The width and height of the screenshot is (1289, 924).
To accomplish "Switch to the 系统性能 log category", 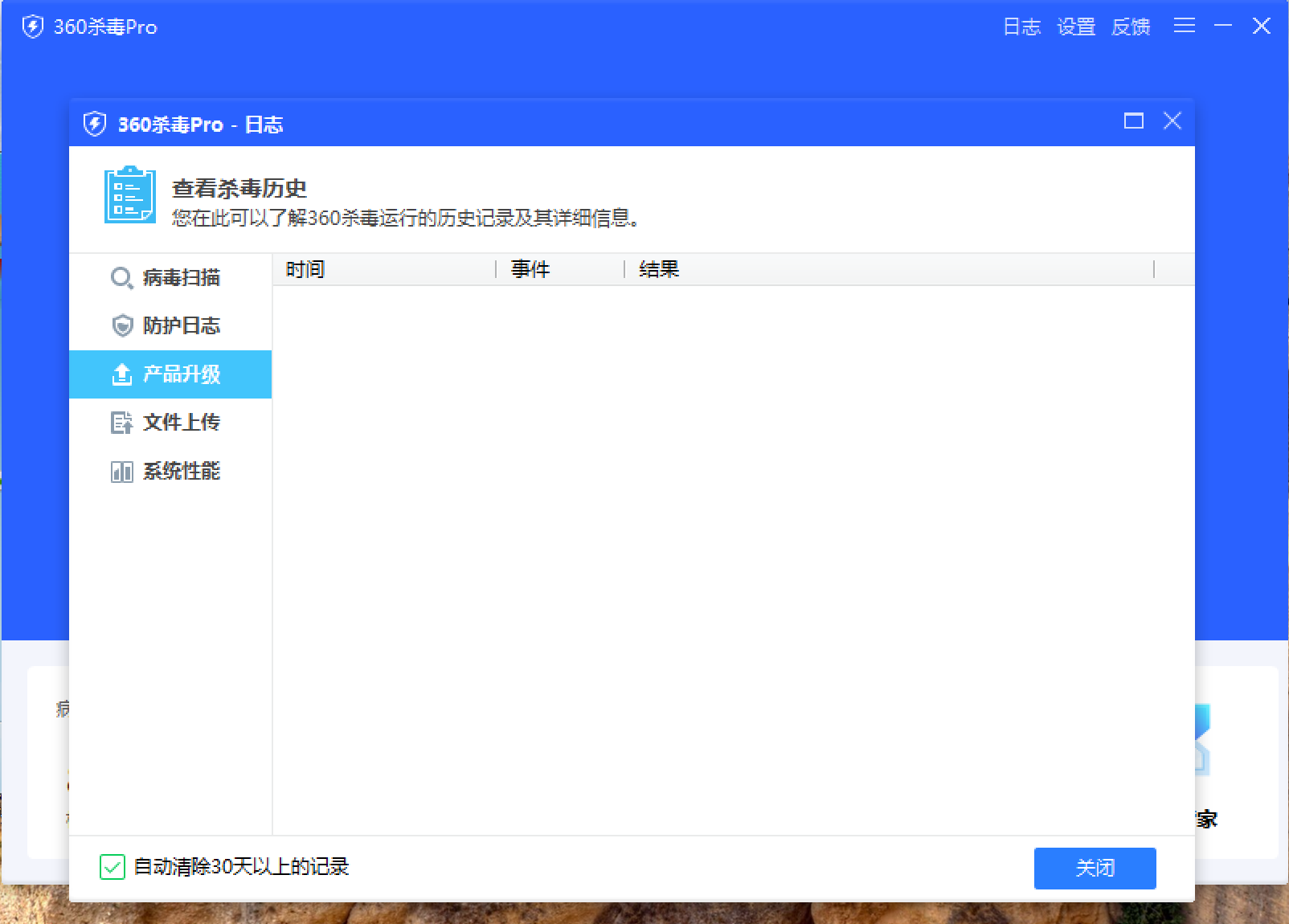I will click(181, 472).
